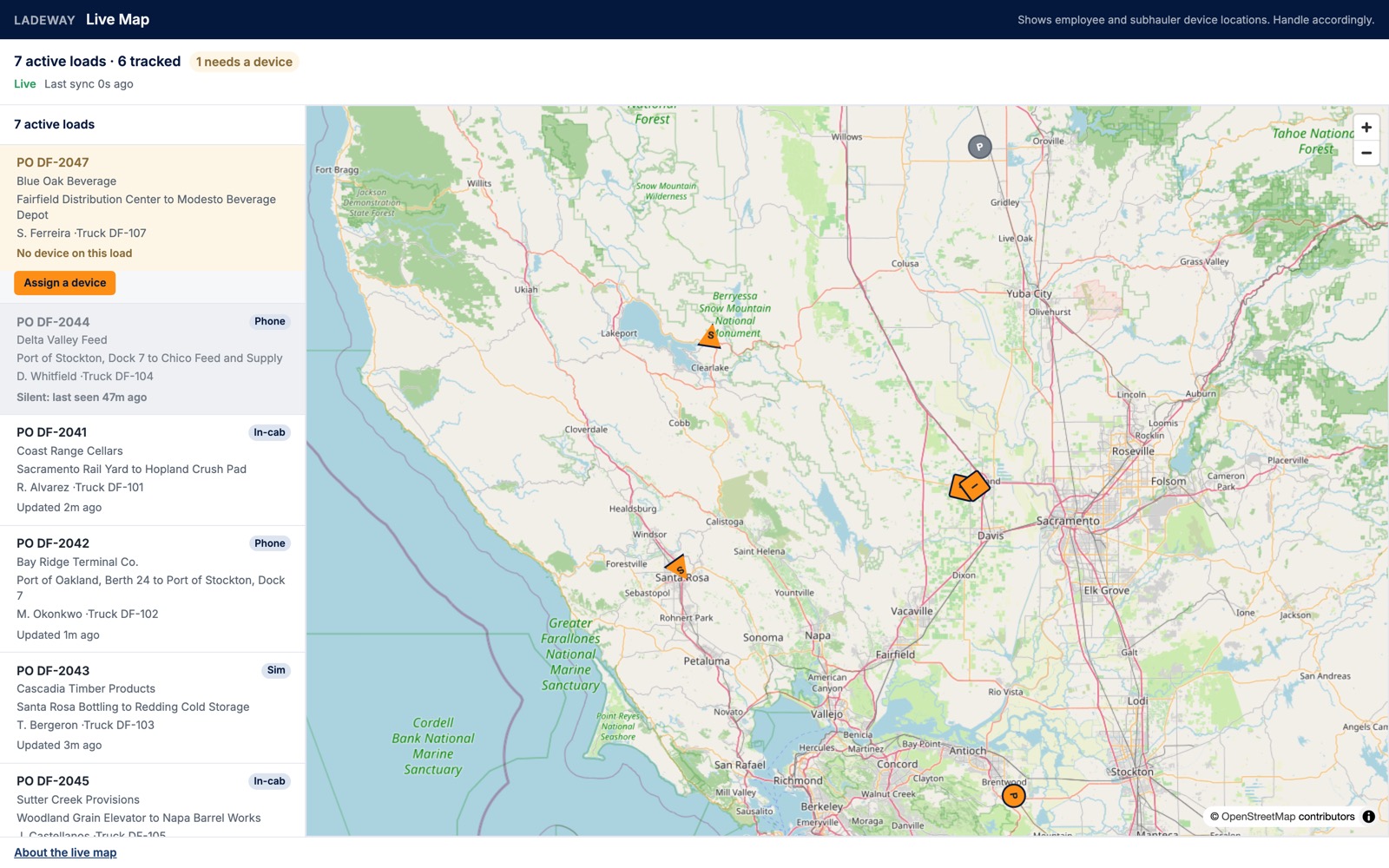Select load PO DF-2043 heading
Image resolution: width=1389 pixels, height=868 pixels.
53,671
